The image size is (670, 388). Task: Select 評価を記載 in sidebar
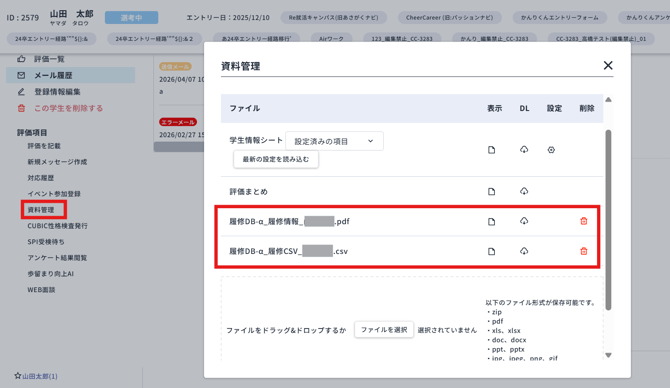44,146
